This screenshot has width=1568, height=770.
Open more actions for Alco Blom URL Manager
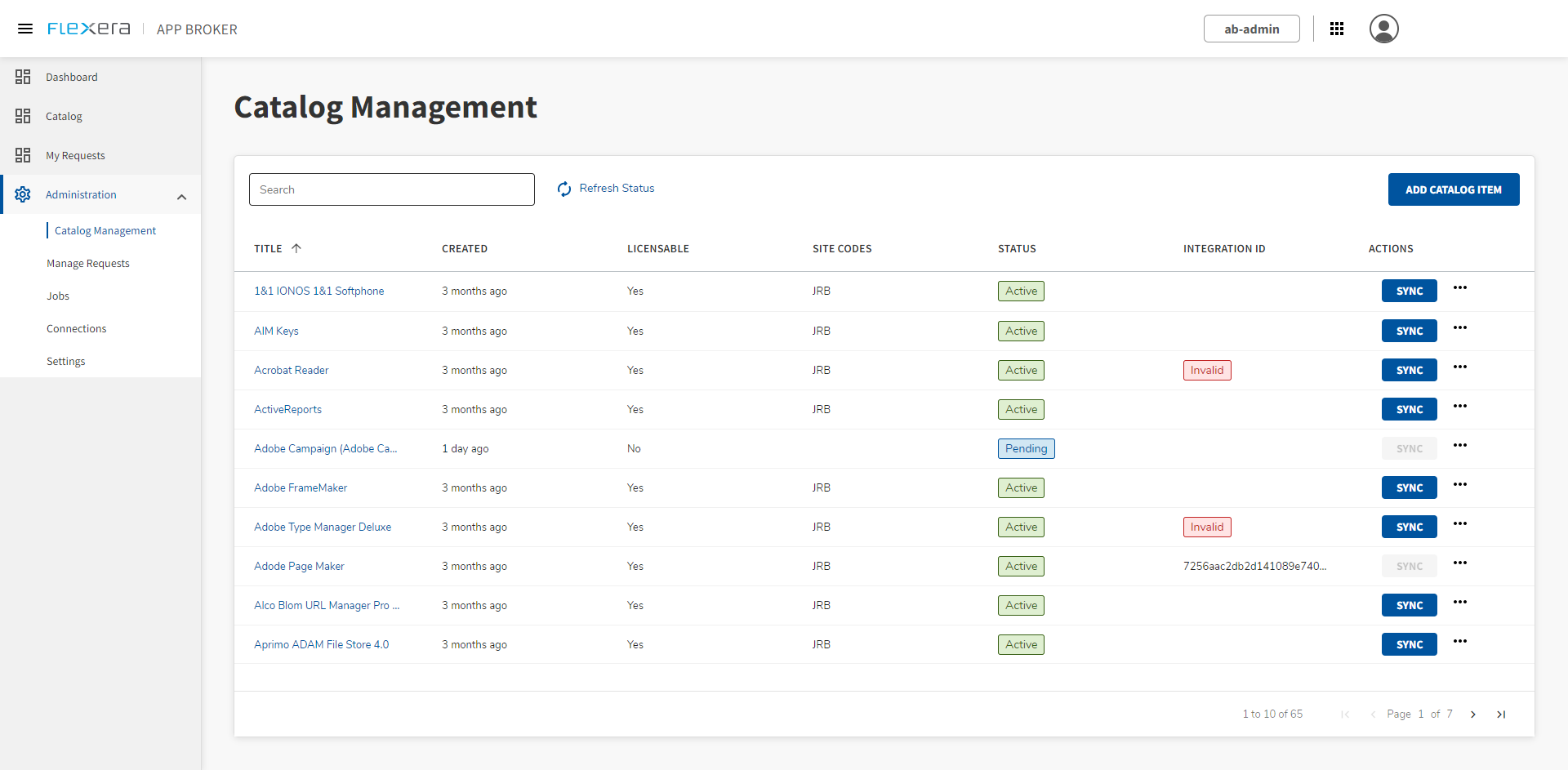(1460, 602)
